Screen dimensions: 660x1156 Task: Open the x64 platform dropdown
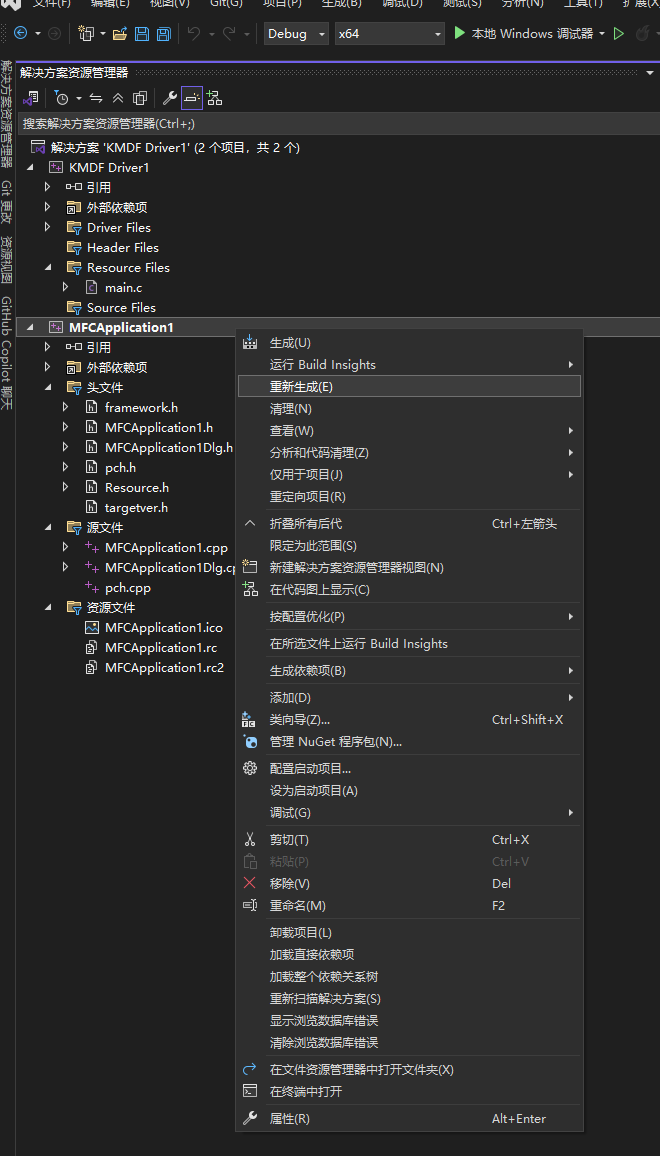point(389,34)
